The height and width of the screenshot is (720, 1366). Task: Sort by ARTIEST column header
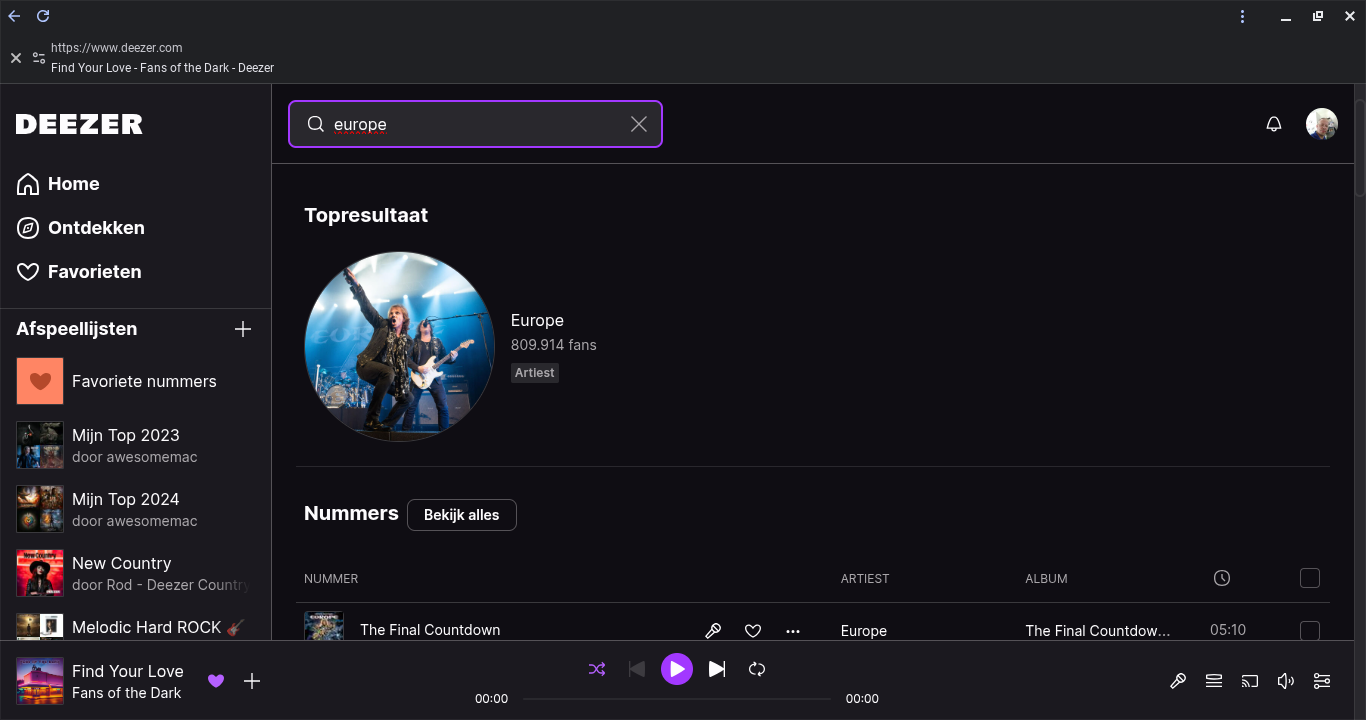pyautogui.click(x=865, y=578)
